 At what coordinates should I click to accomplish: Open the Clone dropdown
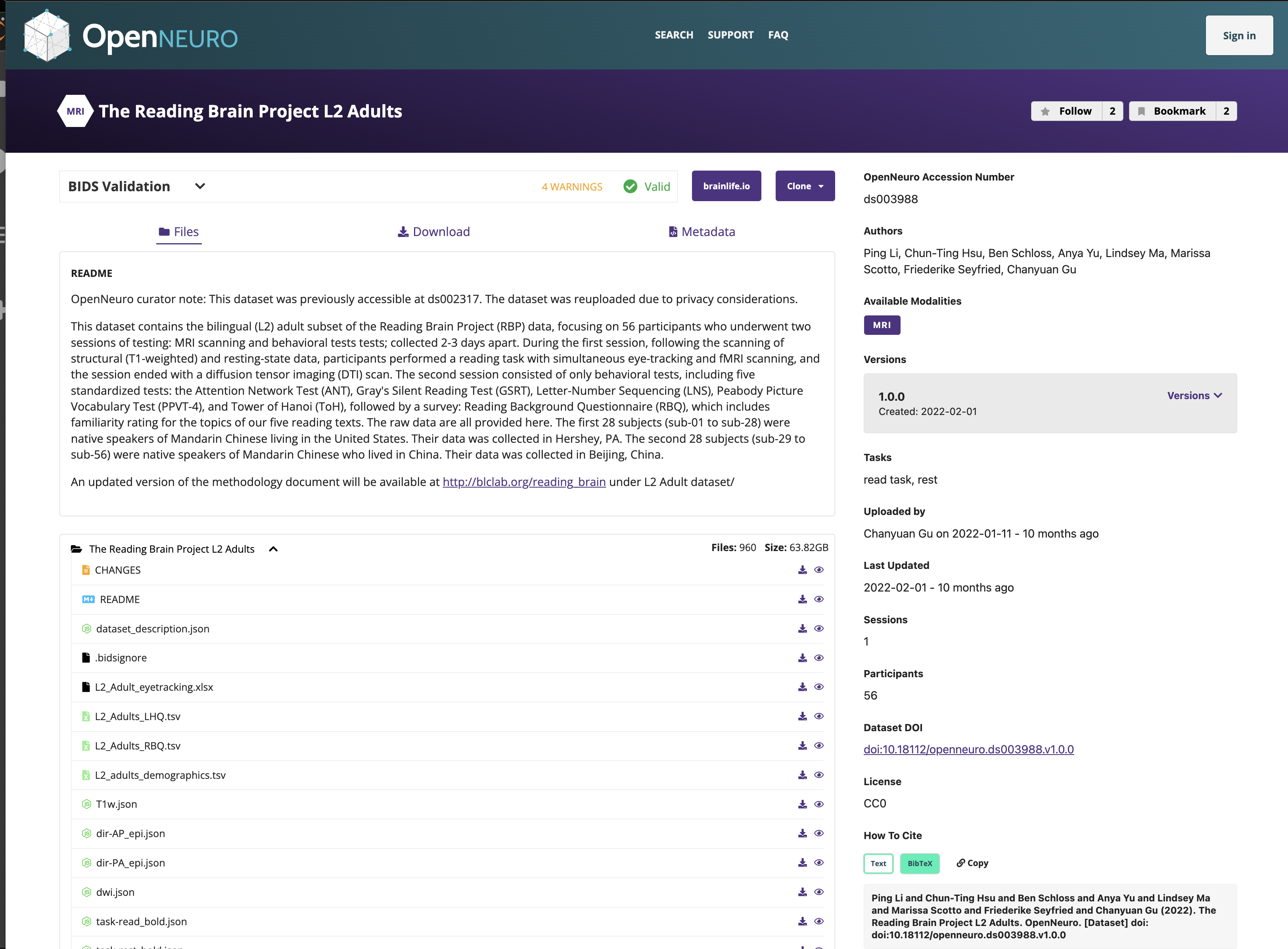[805, 186]
